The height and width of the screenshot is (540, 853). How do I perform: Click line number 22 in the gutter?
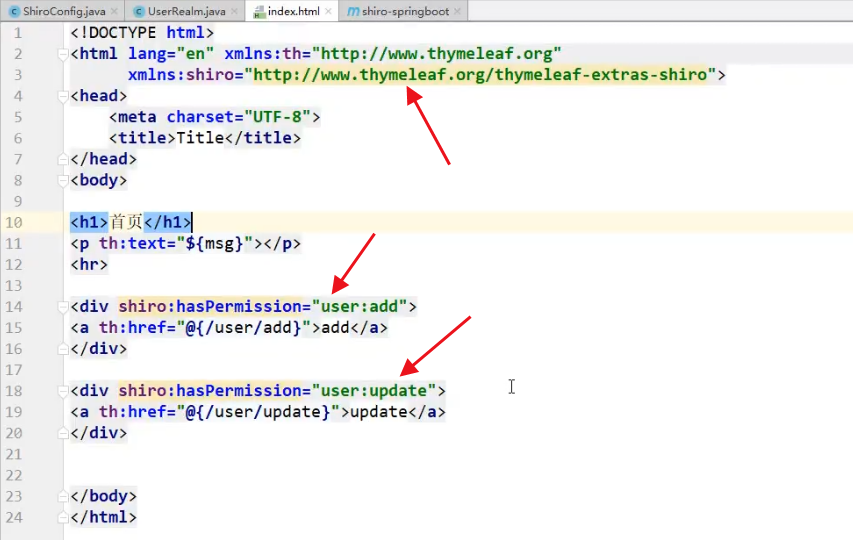click(x=14, y=476)
